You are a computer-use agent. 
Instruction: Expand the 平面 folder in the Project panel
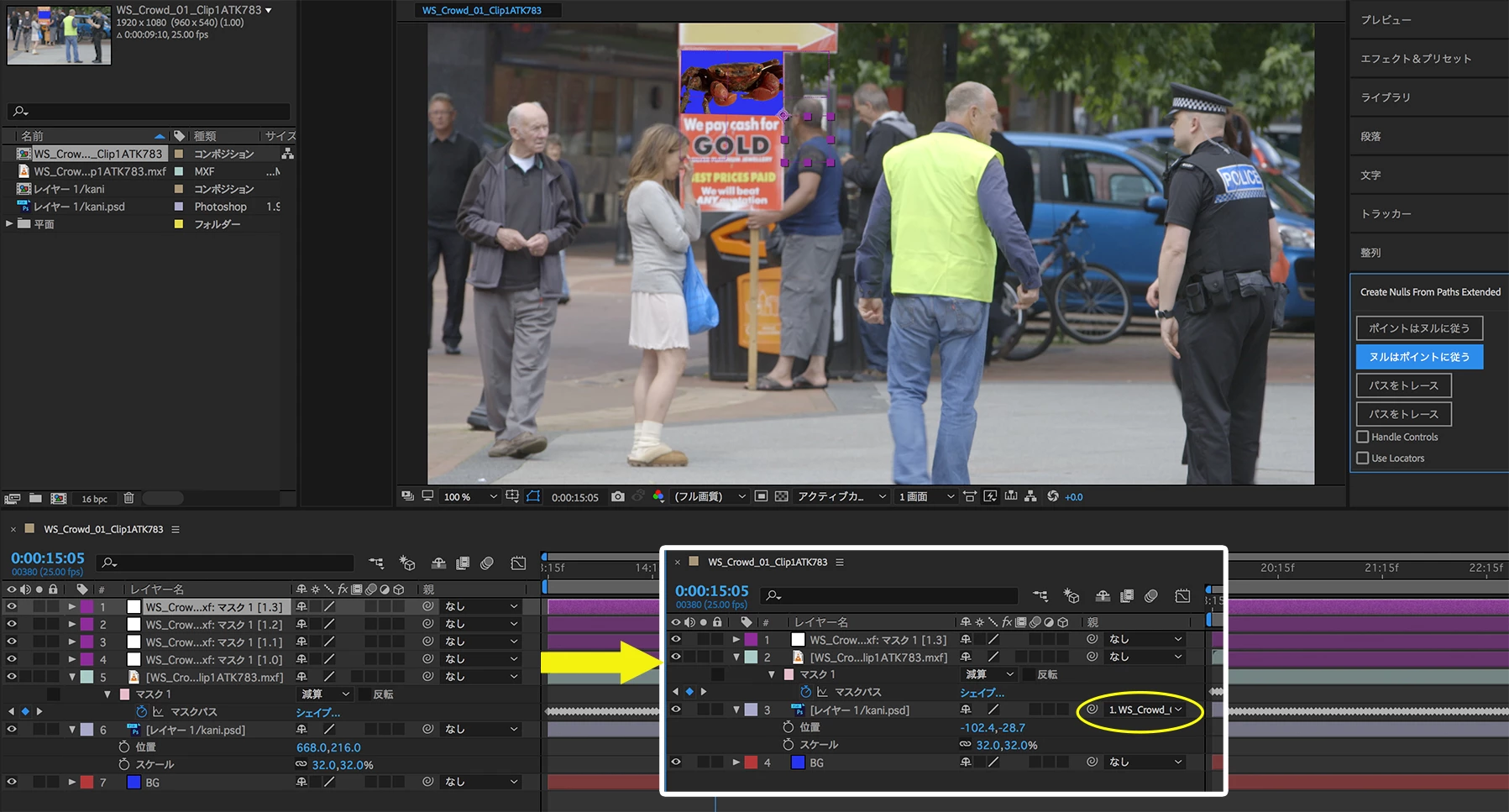tap(9, 224)
